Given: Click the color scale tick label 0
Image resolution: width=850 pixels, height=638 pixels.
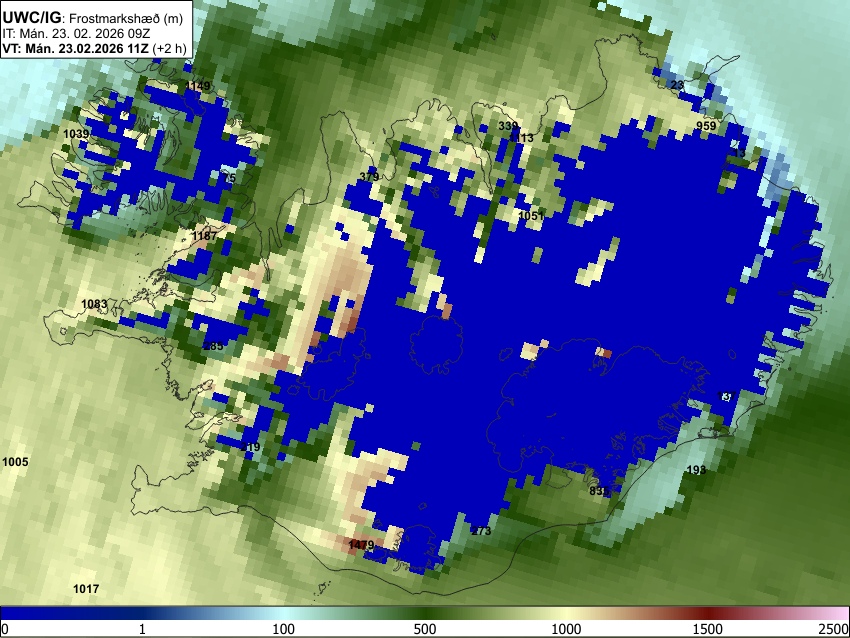Looking at the screenshot, I should coord(5,629).
